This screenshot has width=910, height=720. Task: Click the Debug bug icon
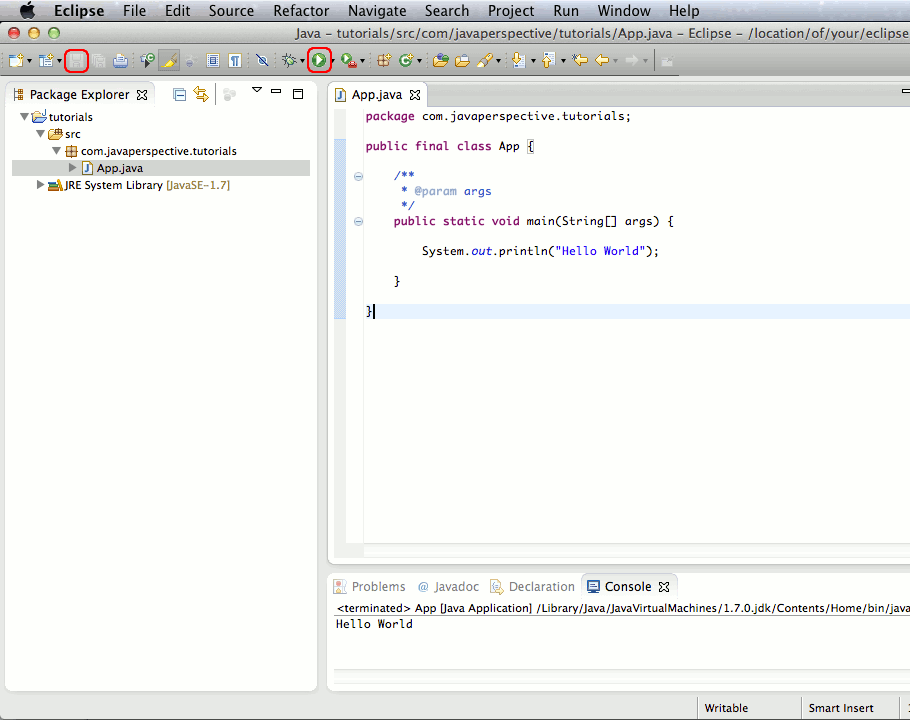[288, 60]
